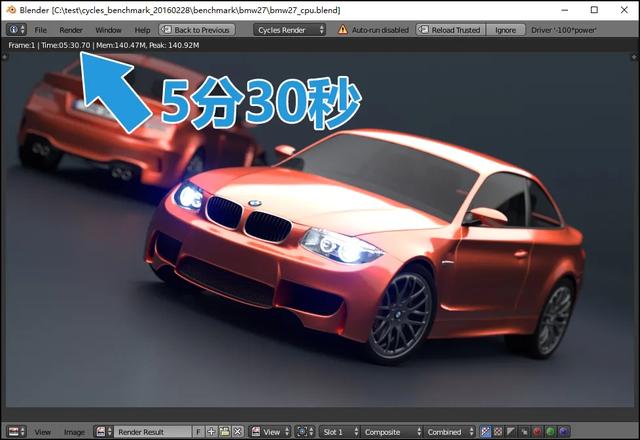Open the Window menu
Image resolution: width=640 pixels, height=440 pixels.
(108, 30)
